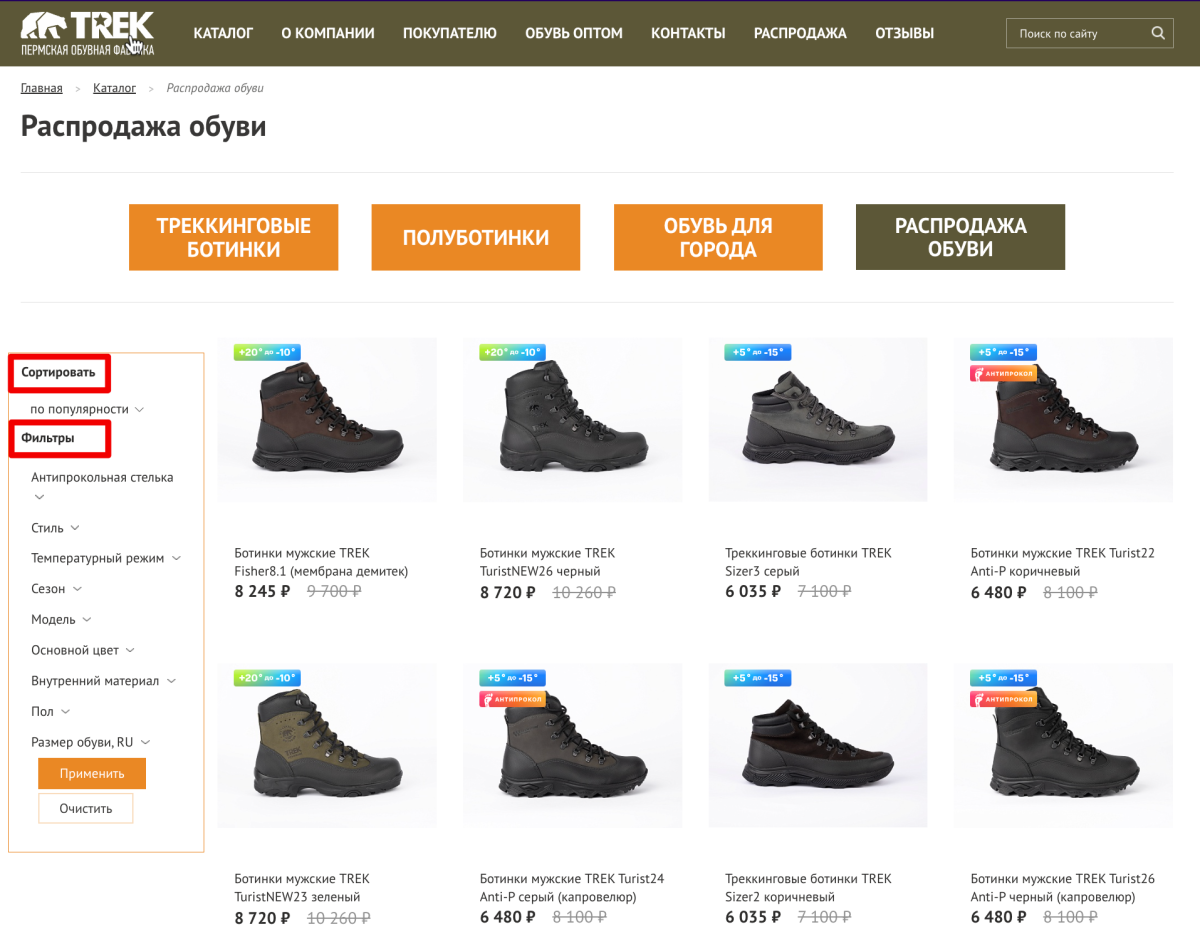This screenshot has width=1200, height=942.
Task: Expand the Размер обуви, RU filter
Action: (91, 742)
